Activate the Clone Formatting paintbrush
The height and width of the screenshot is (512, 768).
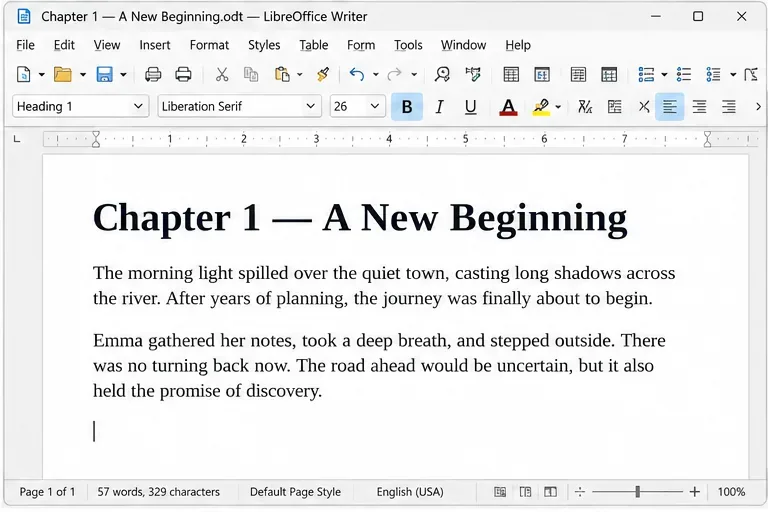click(322, 74)
